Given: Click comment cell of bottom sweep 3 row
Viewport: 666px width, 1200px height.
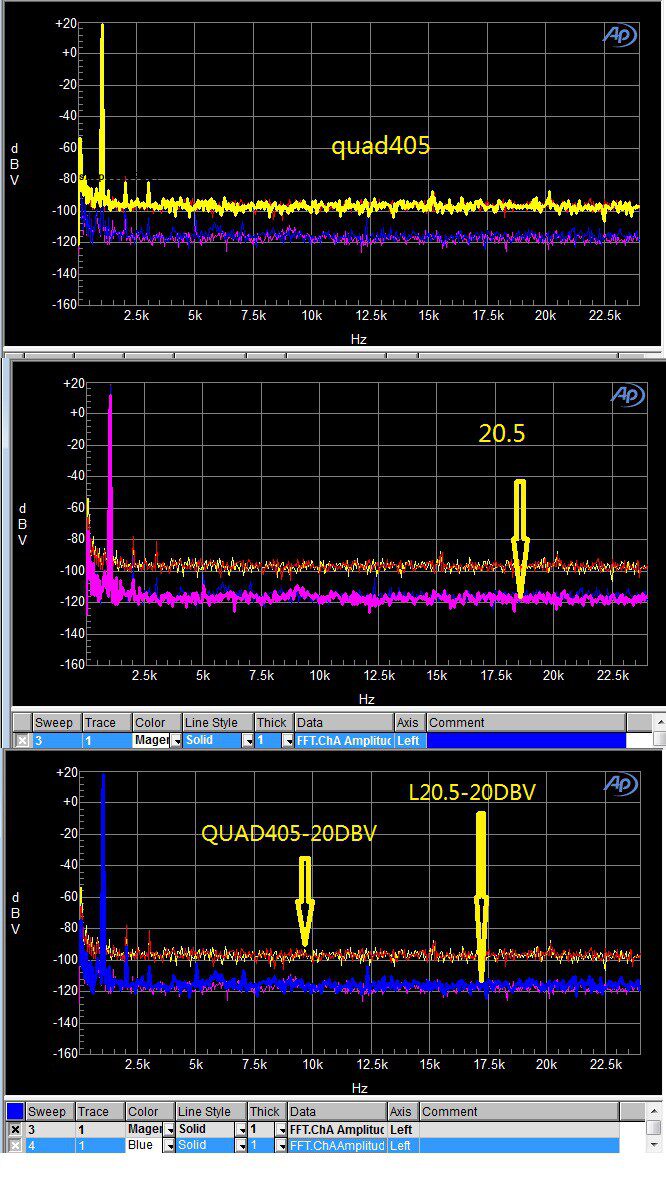Looking at the screenshot, I should click(519, 1129).
